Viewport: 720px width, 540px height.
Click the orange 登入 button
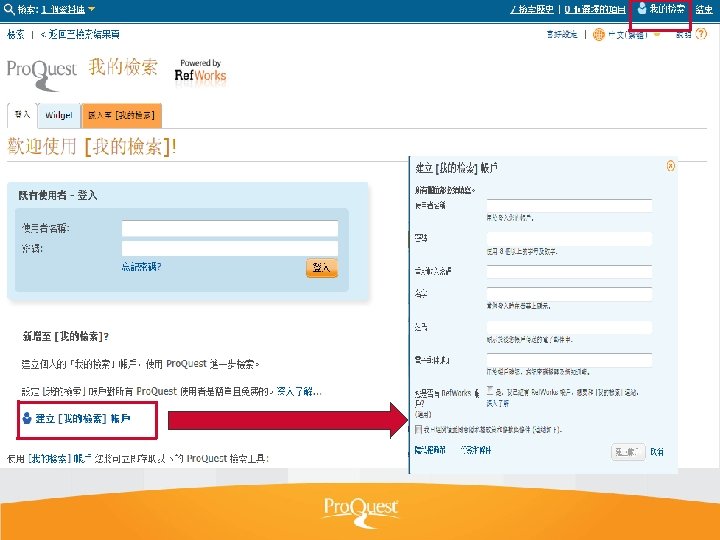[x=321, y=268]
